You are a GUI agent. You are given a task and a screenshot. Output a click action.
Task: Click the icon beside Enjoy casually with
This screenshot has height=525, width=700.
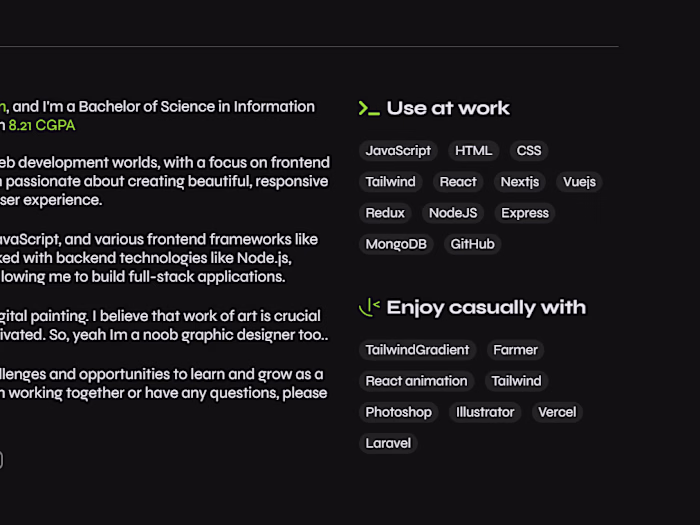click(x=369, y=307)
